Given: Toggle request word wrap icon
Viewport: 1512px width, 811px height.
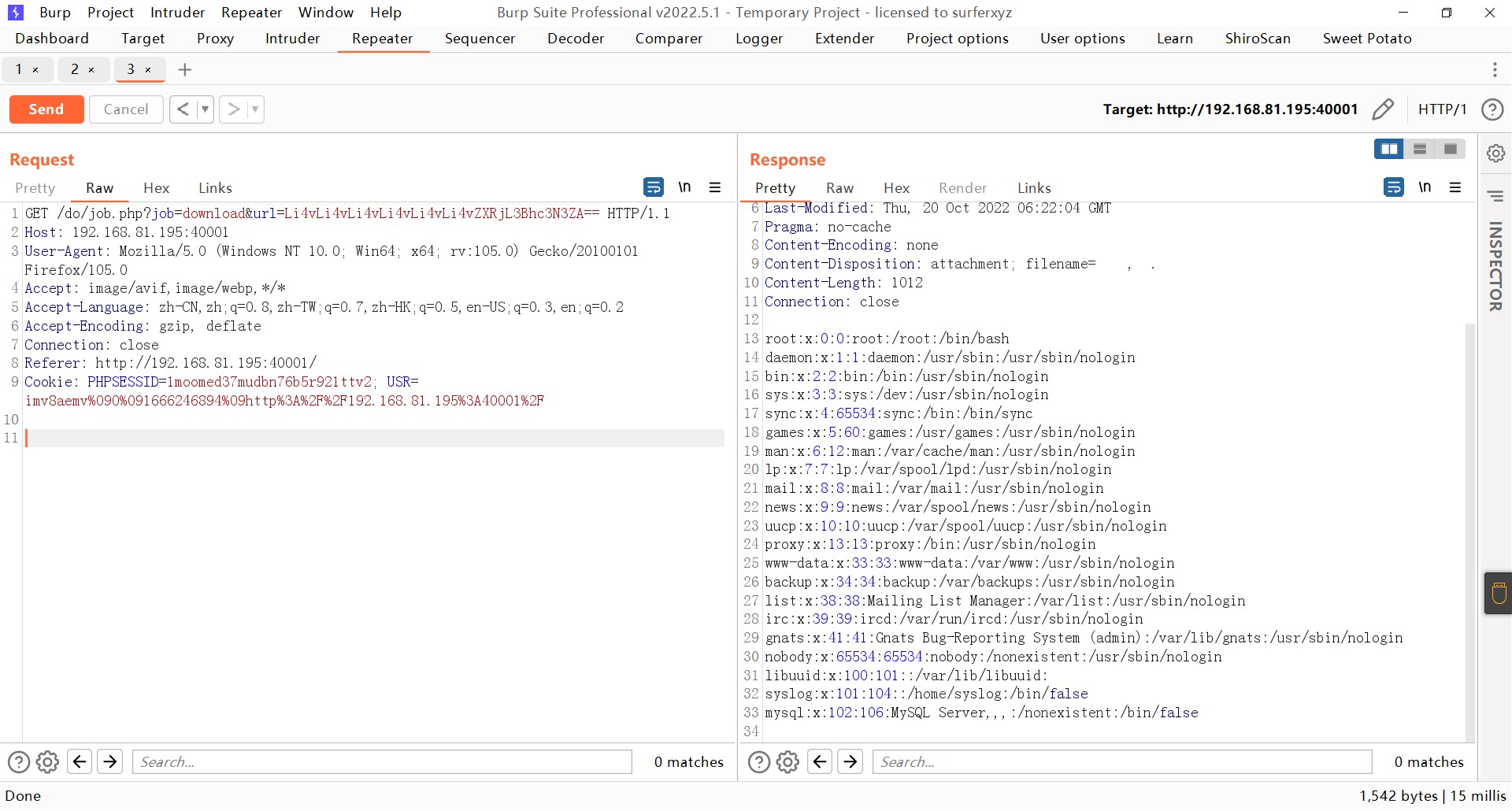Looking at the screenshot, I should [654, 187].
